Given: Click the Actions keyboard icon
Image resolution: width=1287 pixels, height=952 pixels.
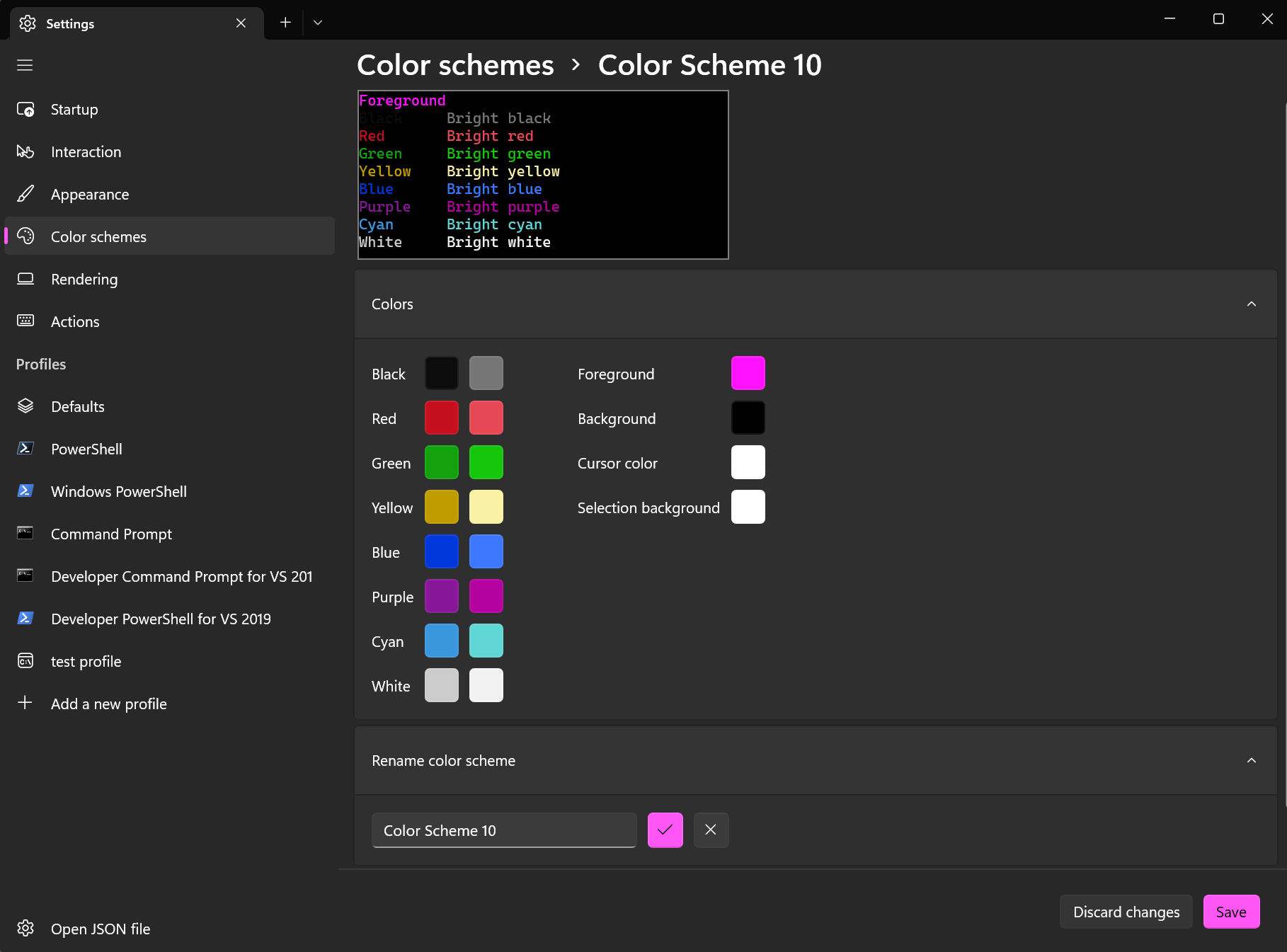Looking at the screenshot, I should click(25, 321).
